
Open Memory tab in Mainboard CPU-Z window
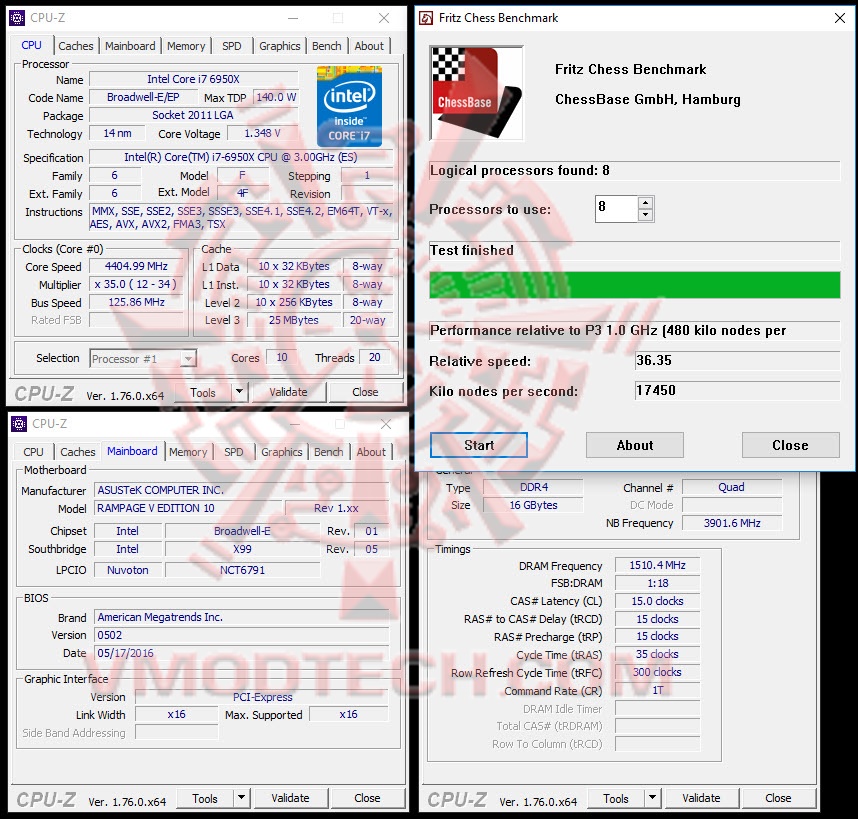tap(188, 452)
